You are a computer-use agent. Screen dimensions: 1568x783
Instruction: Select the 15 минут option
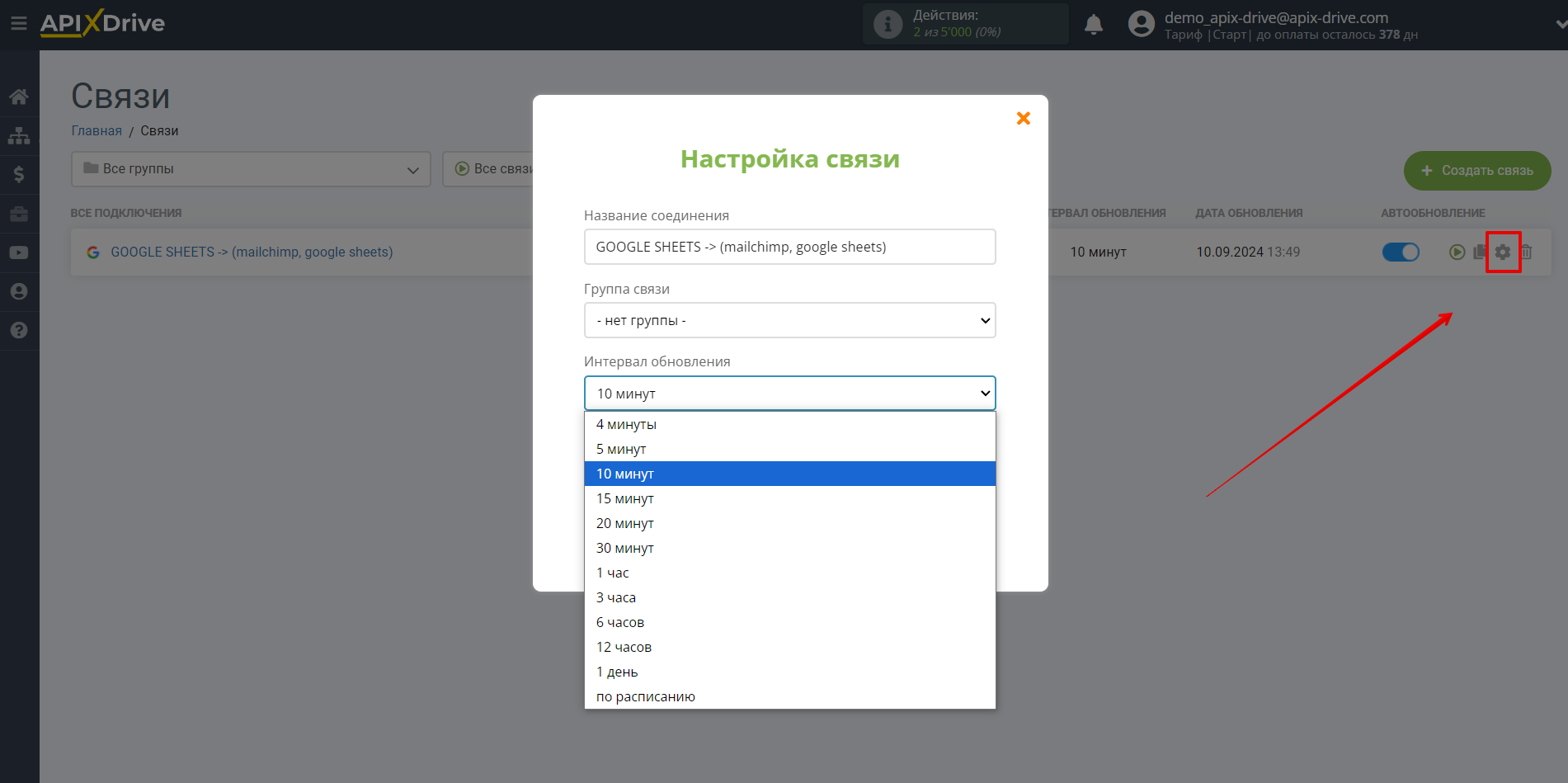coord(789,498)
